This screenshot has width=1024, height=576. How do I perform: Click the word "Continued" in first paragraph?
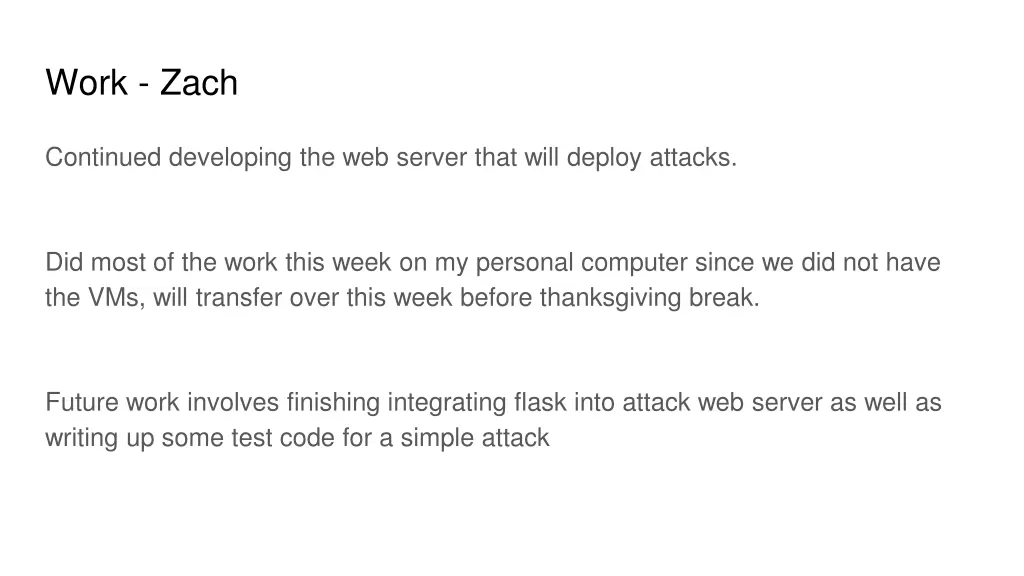[x=103, y=157]
